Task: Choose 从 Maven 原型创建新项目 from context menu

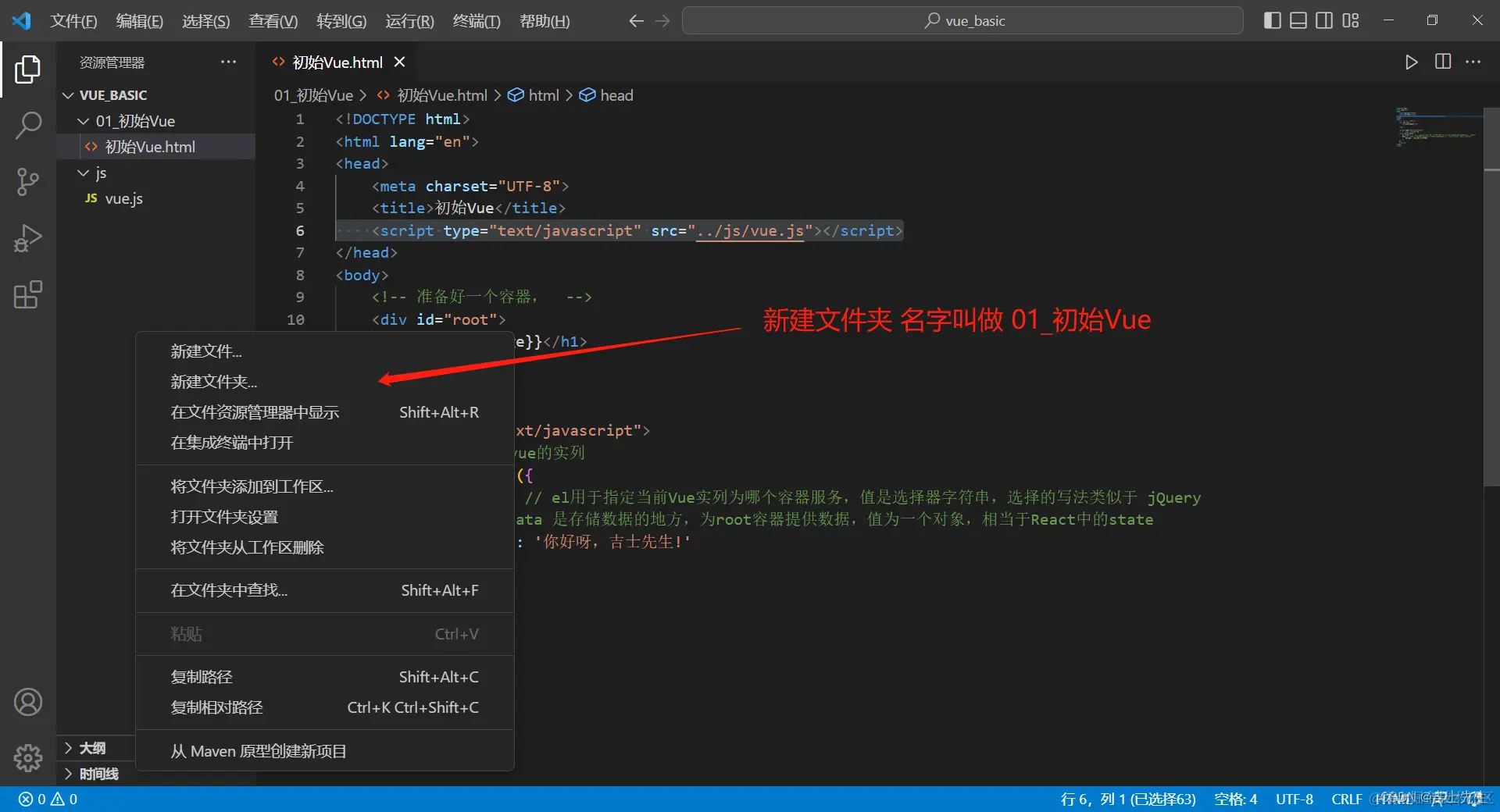Action: 325,751
